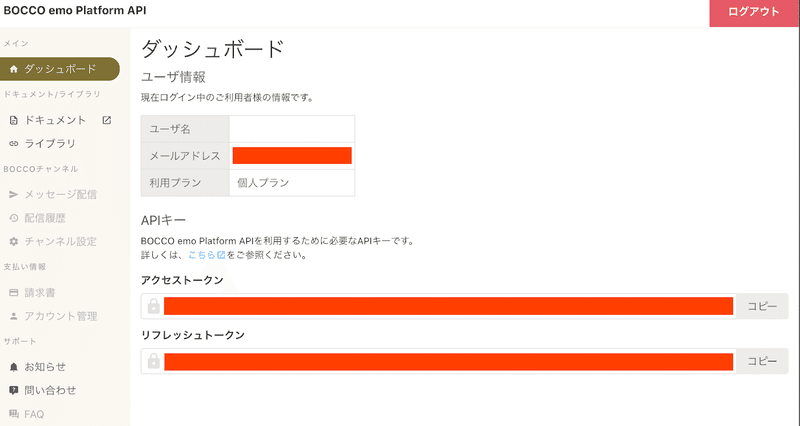Open the お知らせ bell icon

coord(14,367)
